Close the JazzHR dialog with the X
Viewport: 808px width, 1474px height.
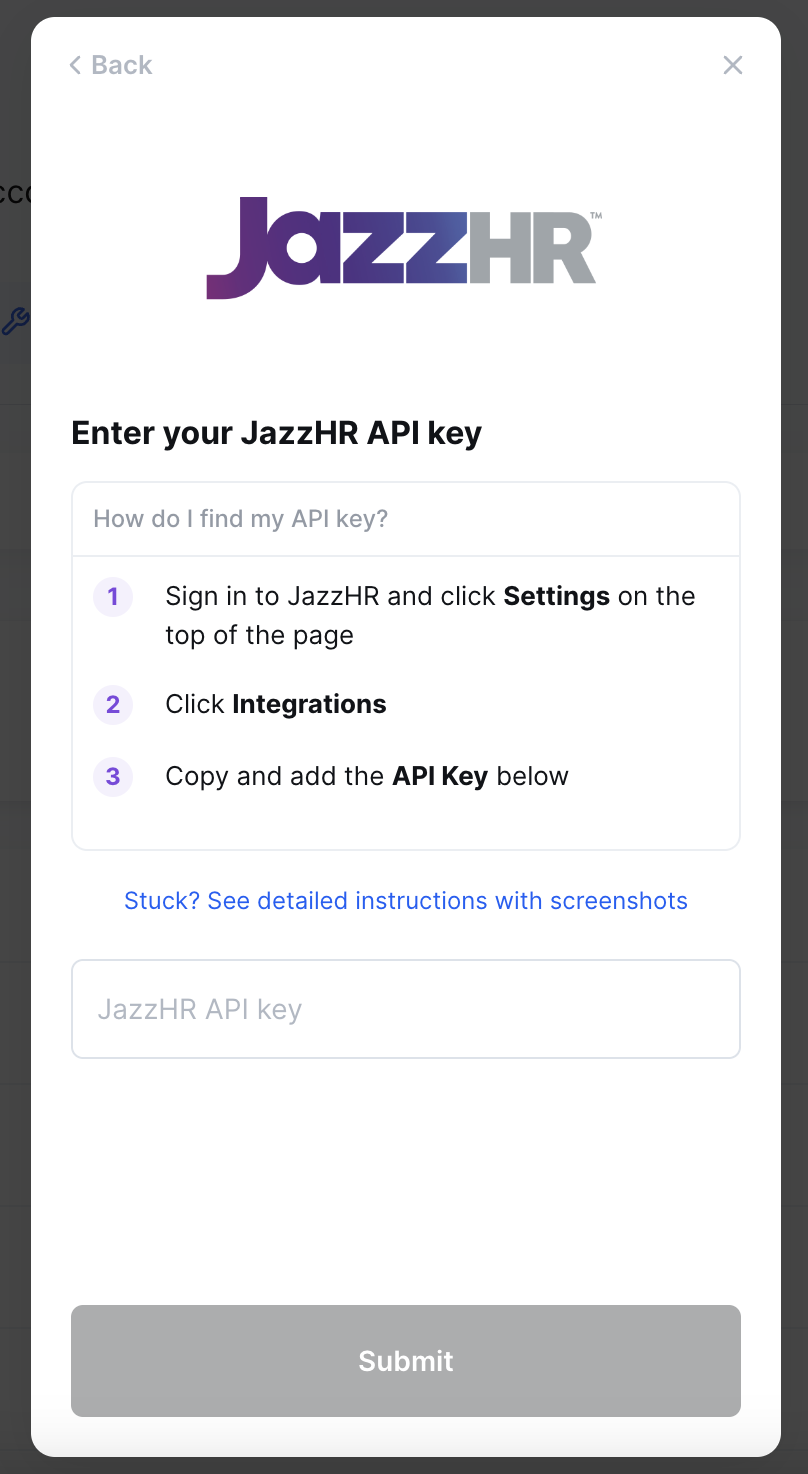point(733,66)
